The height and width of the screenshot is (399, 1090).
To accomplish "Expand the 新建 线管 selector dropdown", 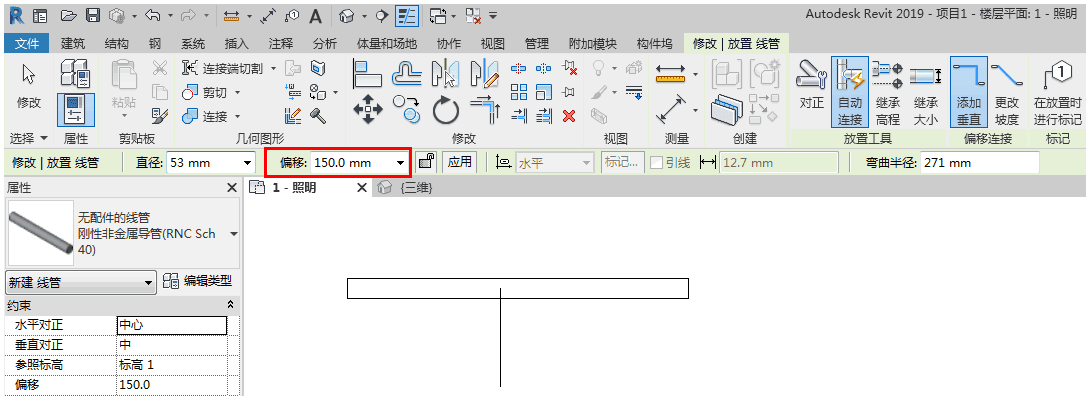I will click(81, 283).
